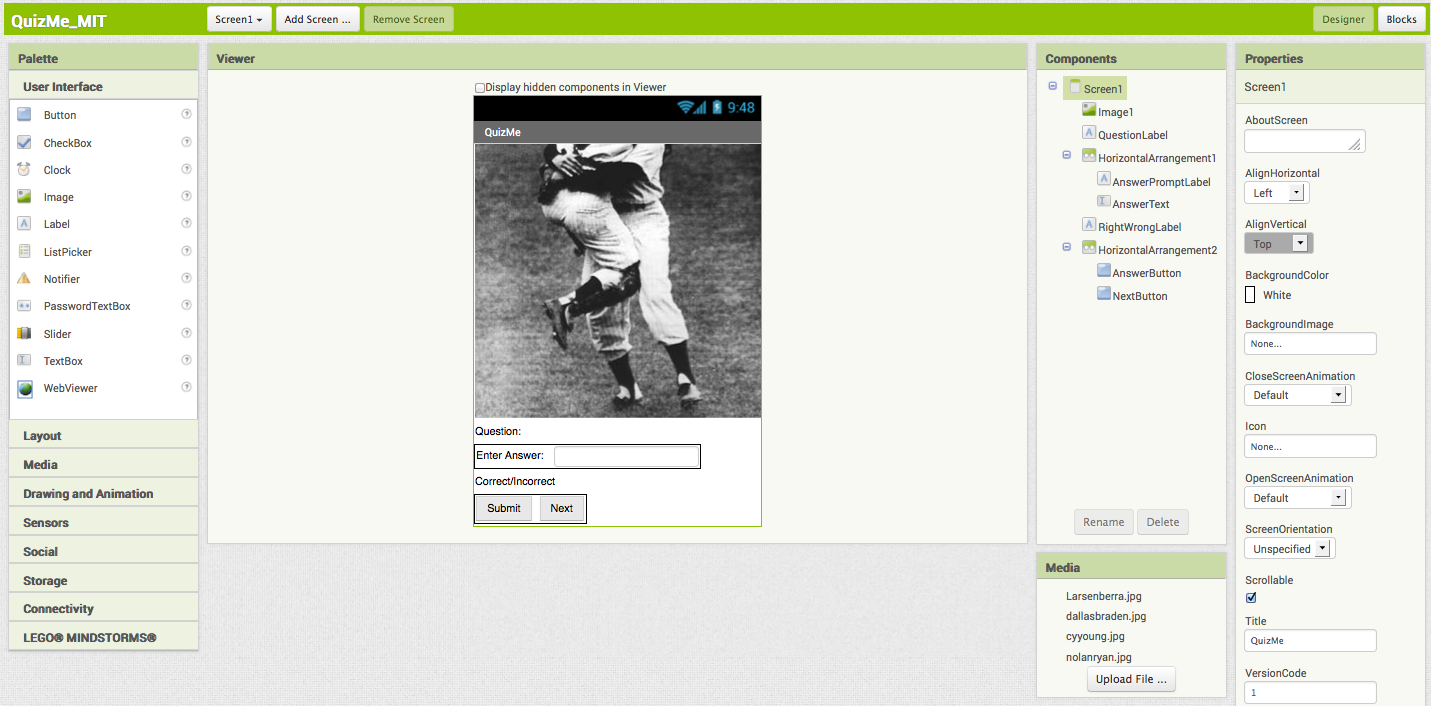Choose the Image component icon in Palette
This screenshot has height=706, width=1431.
(x=24, y=197)
